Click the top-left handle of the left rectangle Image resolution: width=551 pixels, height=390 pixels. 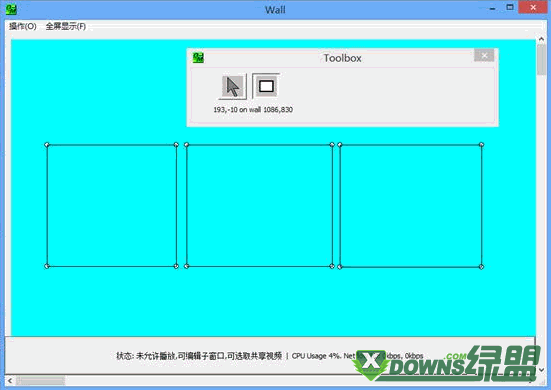47,145
